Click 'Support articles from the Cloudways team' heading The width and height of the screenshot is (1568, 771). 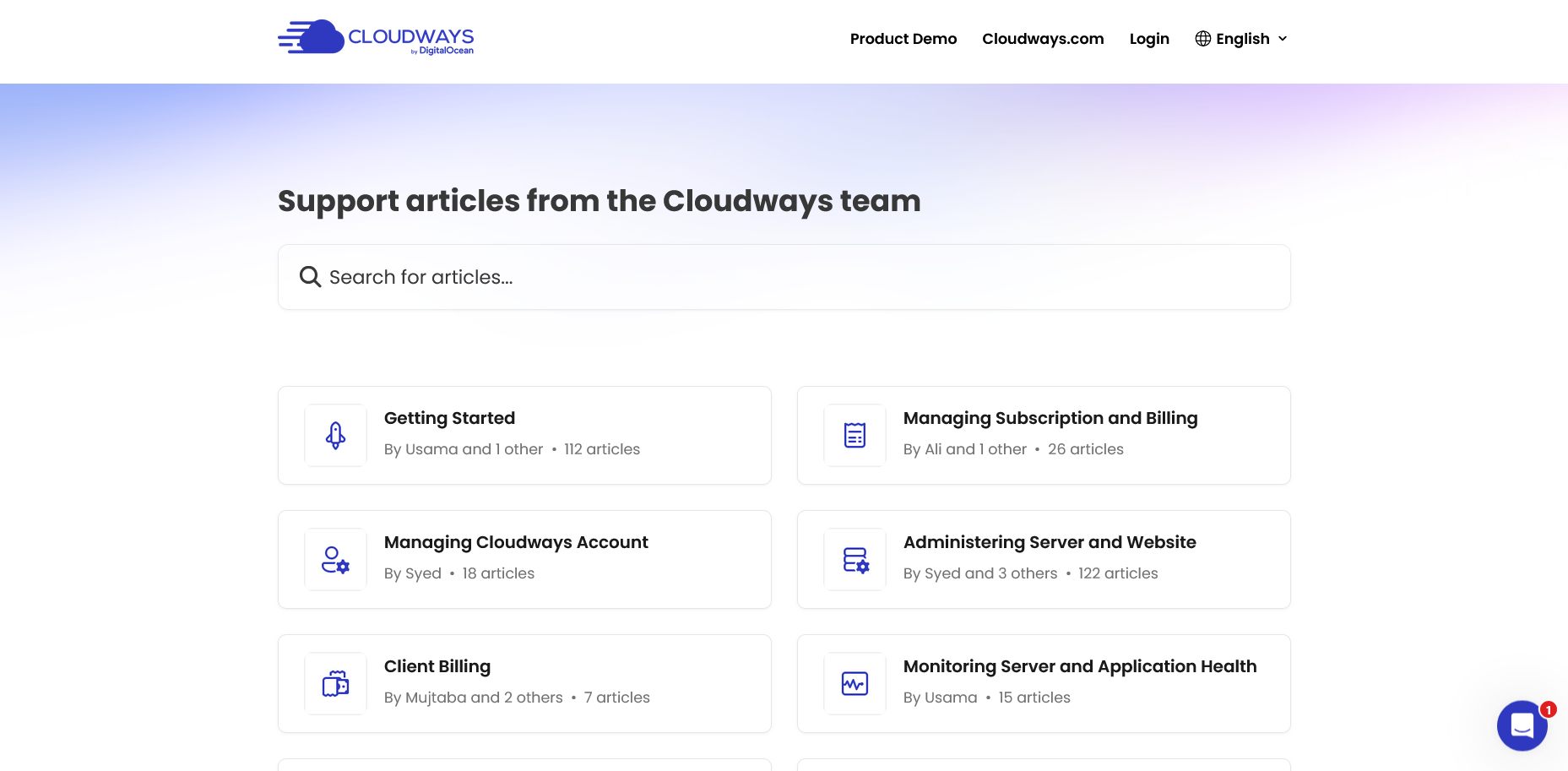(x=600, y=201)
